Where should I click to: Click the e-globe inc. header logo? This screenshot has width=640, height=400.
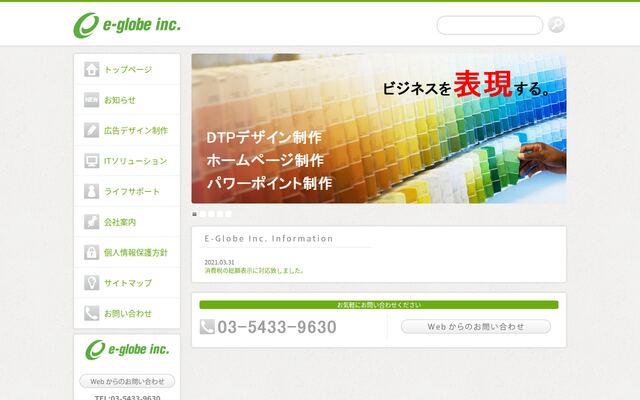tap(127, 25)
